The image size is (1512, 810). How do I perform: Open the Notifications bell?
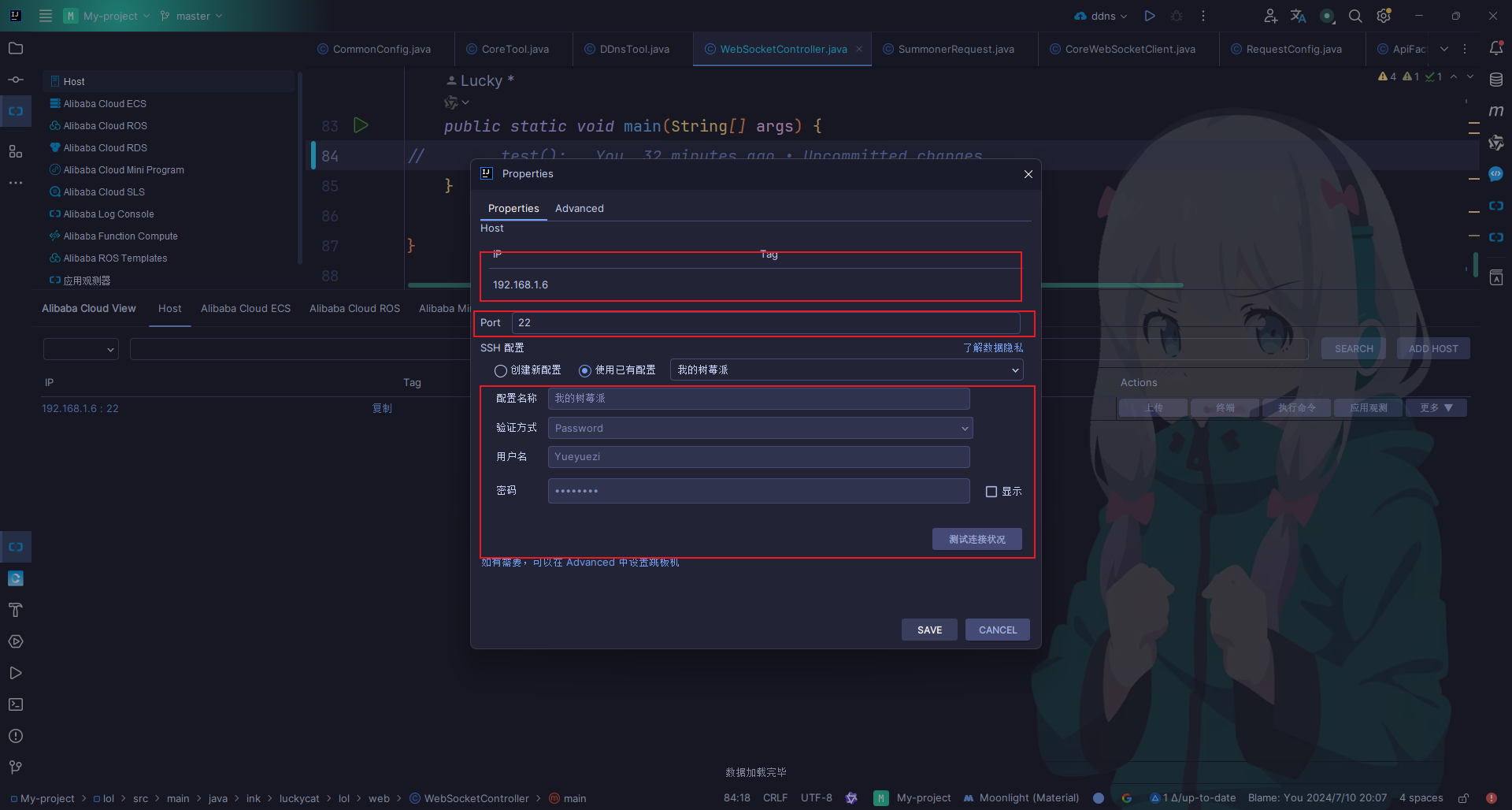(1496, 48)
